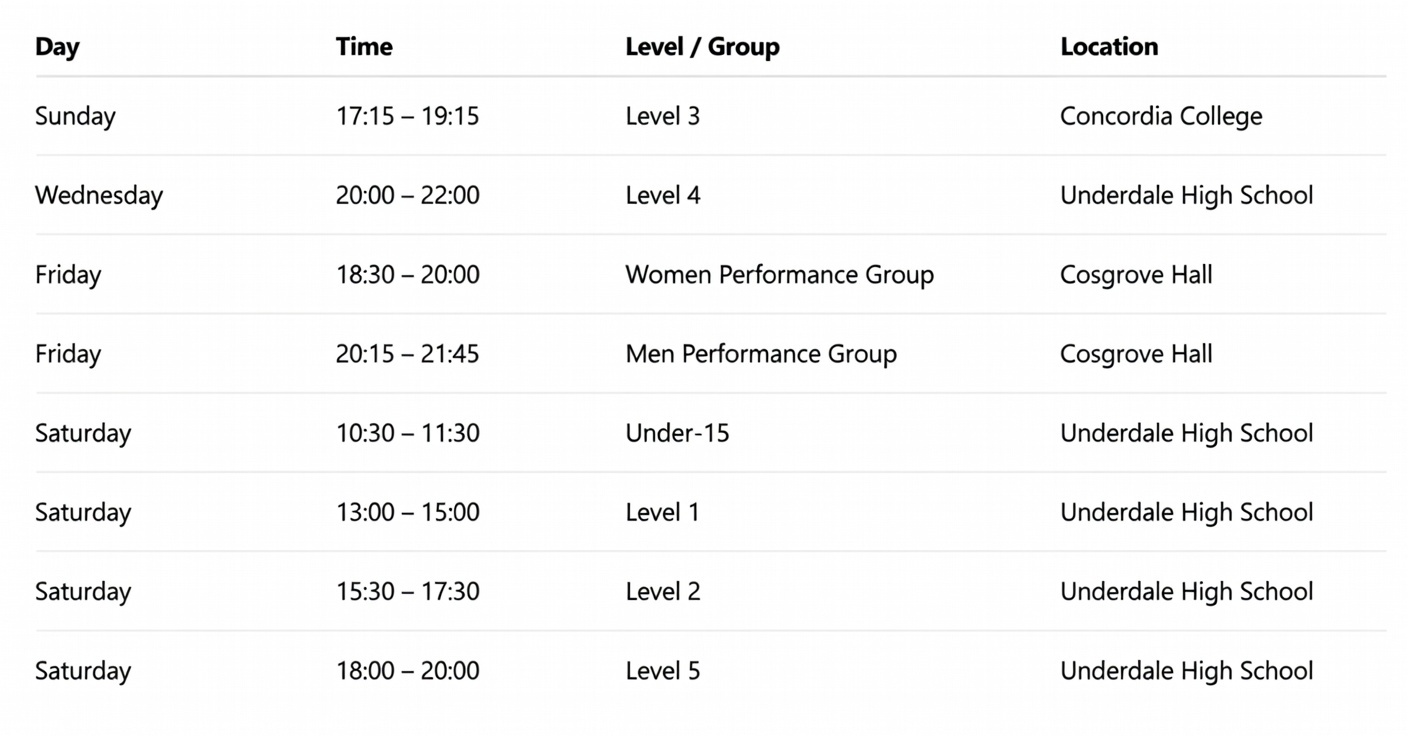The image size is (1408, 736).
Task: Click the 18:30 – 20:00 time cell
Action: [x=407, y=274]
